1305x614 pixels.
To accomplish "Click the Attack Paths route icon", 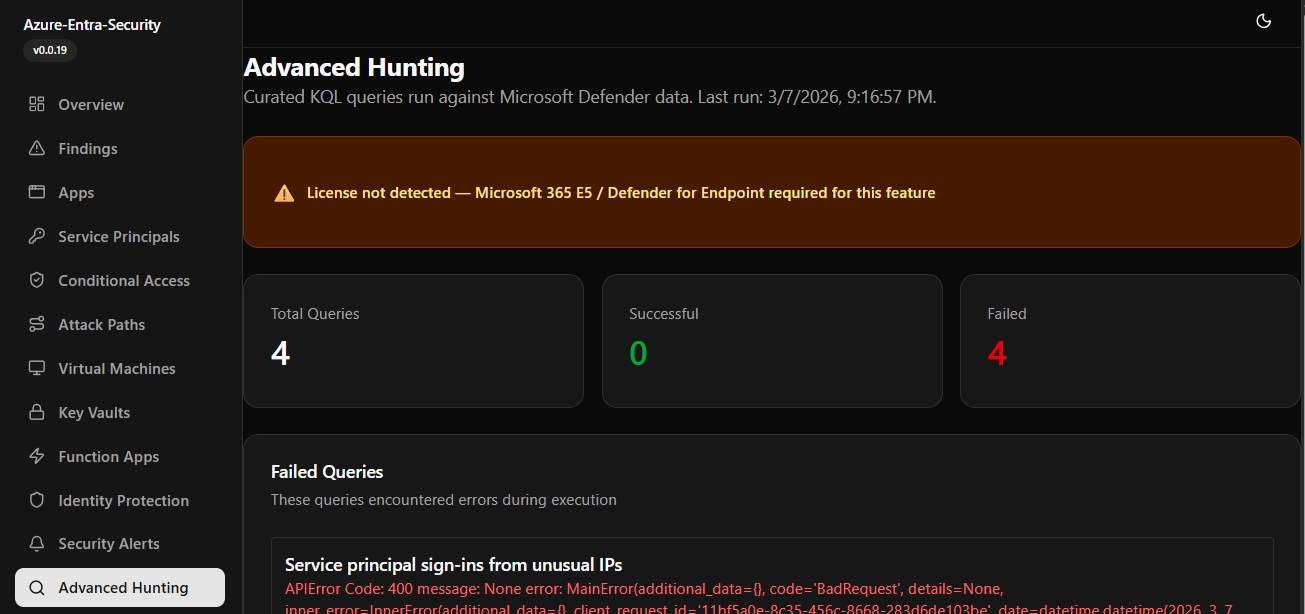I will pos(37,324).
